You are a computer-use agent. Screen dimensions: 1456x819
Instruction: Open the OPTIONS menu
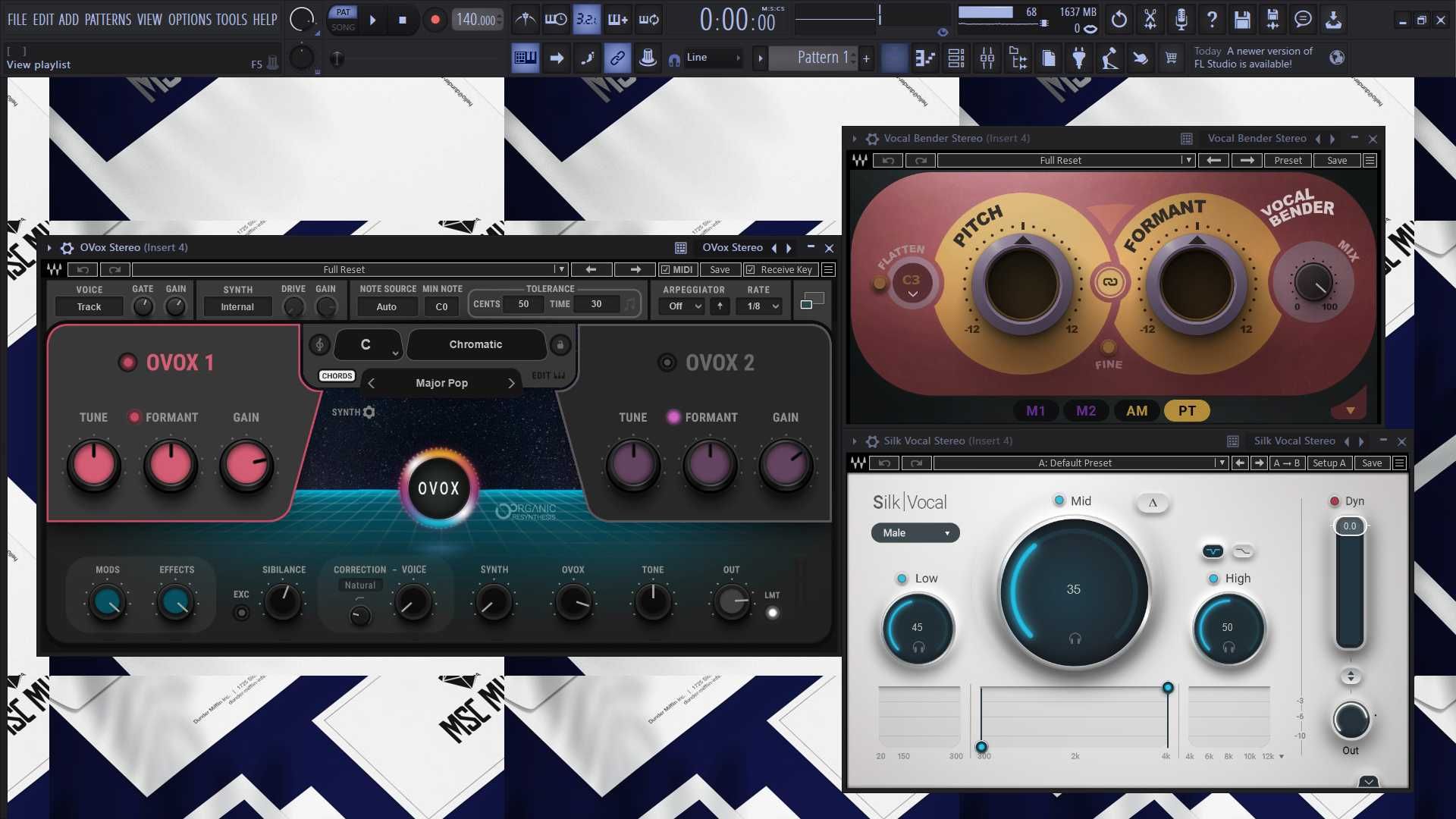click(190, 20)
